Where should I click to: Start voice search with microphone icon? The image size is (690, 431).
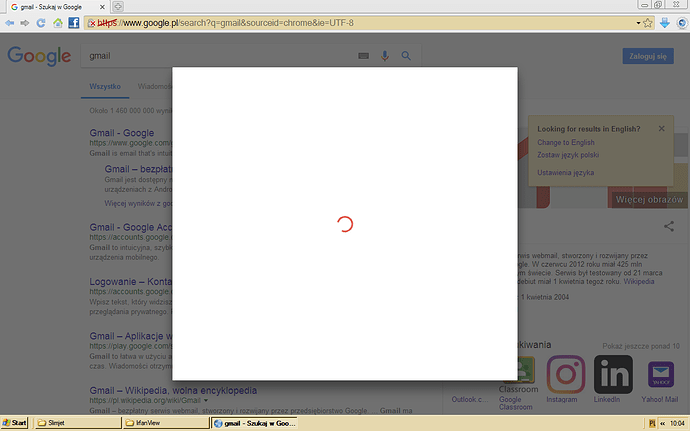click(x=385, y=56)
